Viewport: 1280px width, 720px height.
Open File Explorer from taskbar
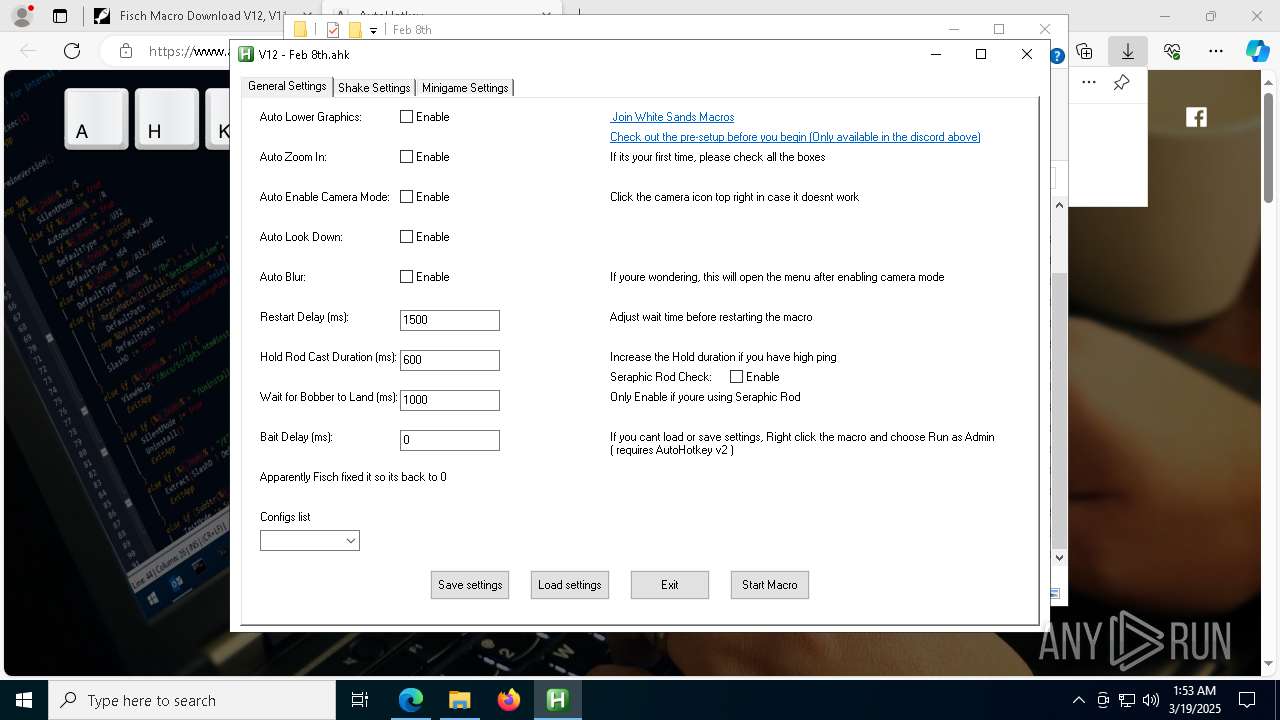(459, 700)
